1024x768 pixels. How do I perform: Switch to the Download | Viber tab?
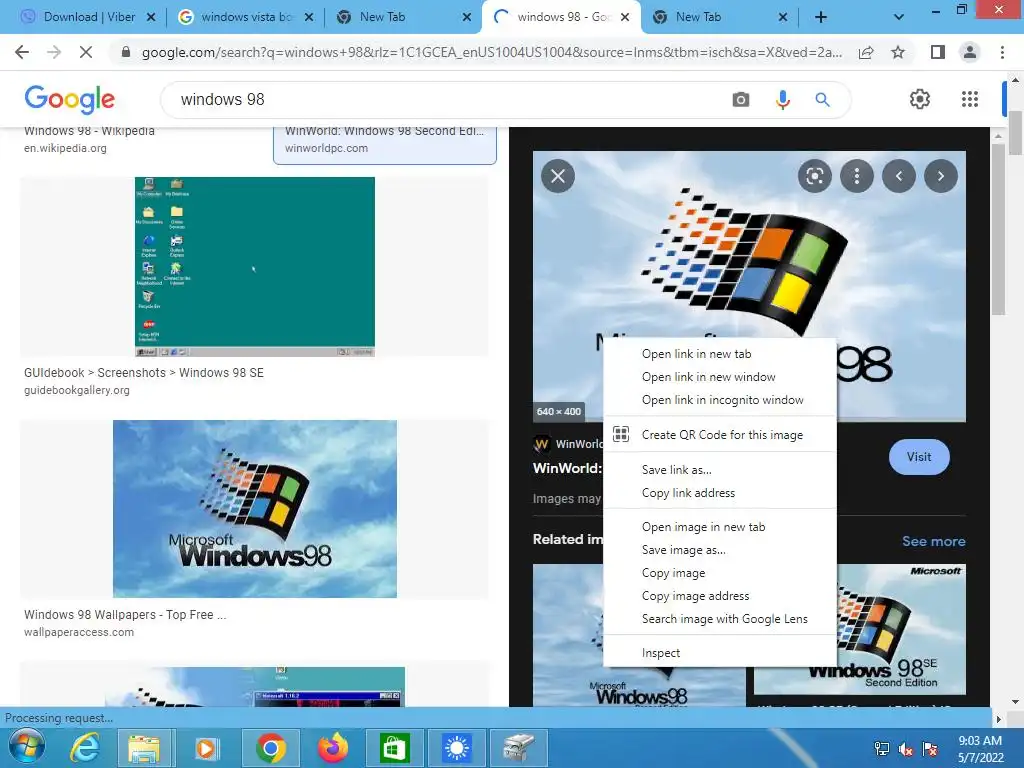88,17
